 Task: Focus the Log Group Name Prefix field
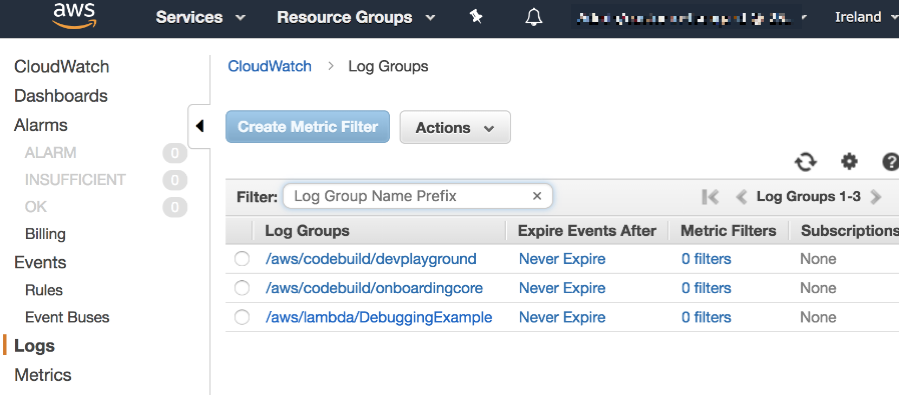pyautogui.click(x=417, y=196)
